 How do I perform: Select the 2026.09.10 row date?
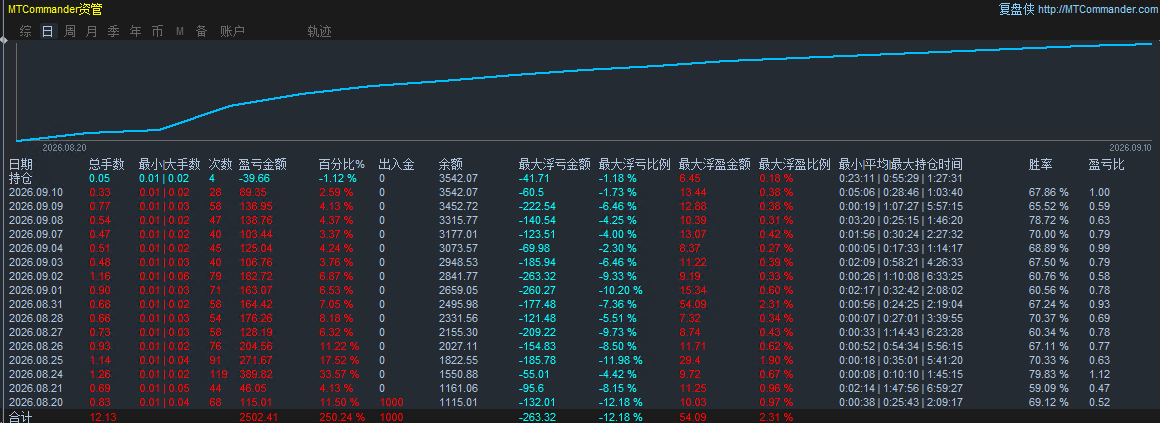35,192
